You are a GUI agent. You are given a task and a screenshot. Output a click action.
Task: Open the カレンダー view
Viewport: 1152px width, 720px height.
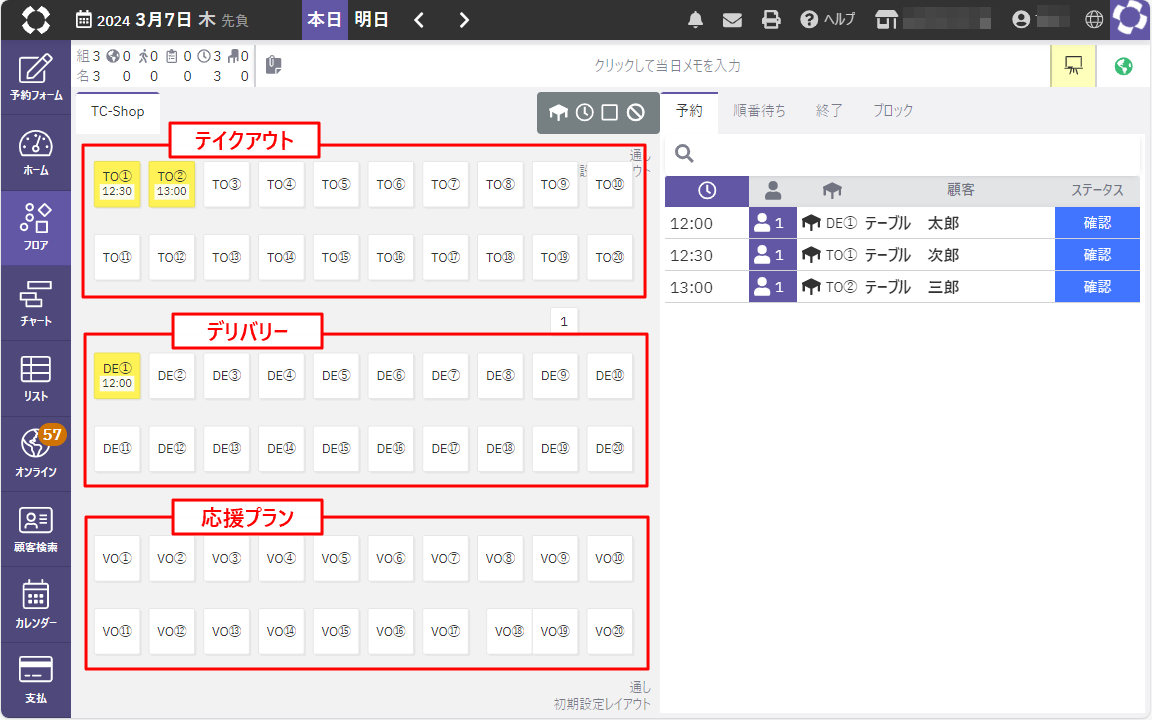(35, 604)
